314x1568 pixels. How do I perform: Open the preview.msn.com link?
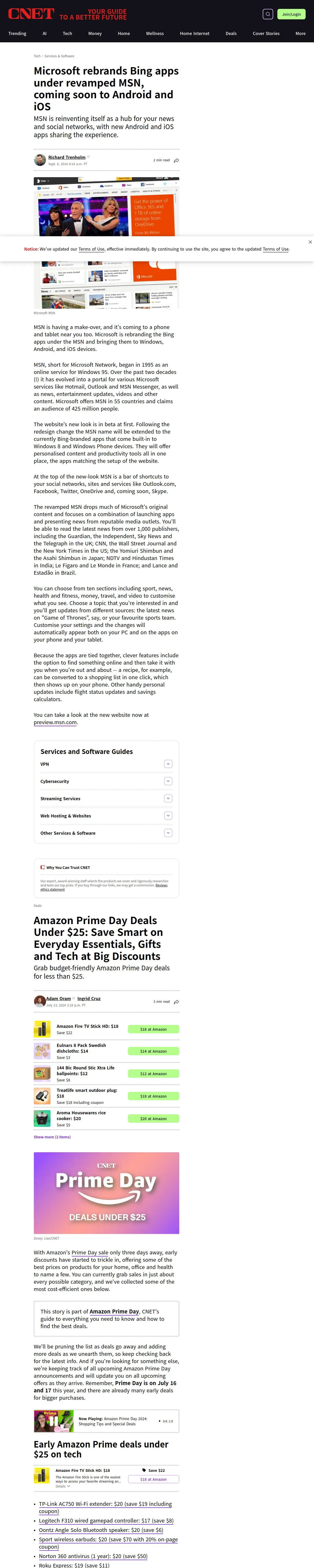[55, 723]
